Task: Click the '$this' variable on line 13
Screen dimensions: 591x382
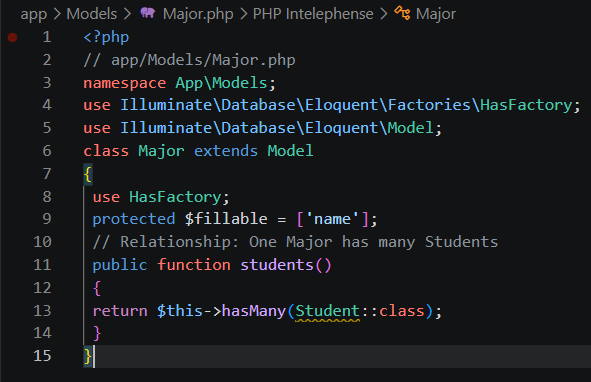Action: pyautogui.click(x=180, y=311)
